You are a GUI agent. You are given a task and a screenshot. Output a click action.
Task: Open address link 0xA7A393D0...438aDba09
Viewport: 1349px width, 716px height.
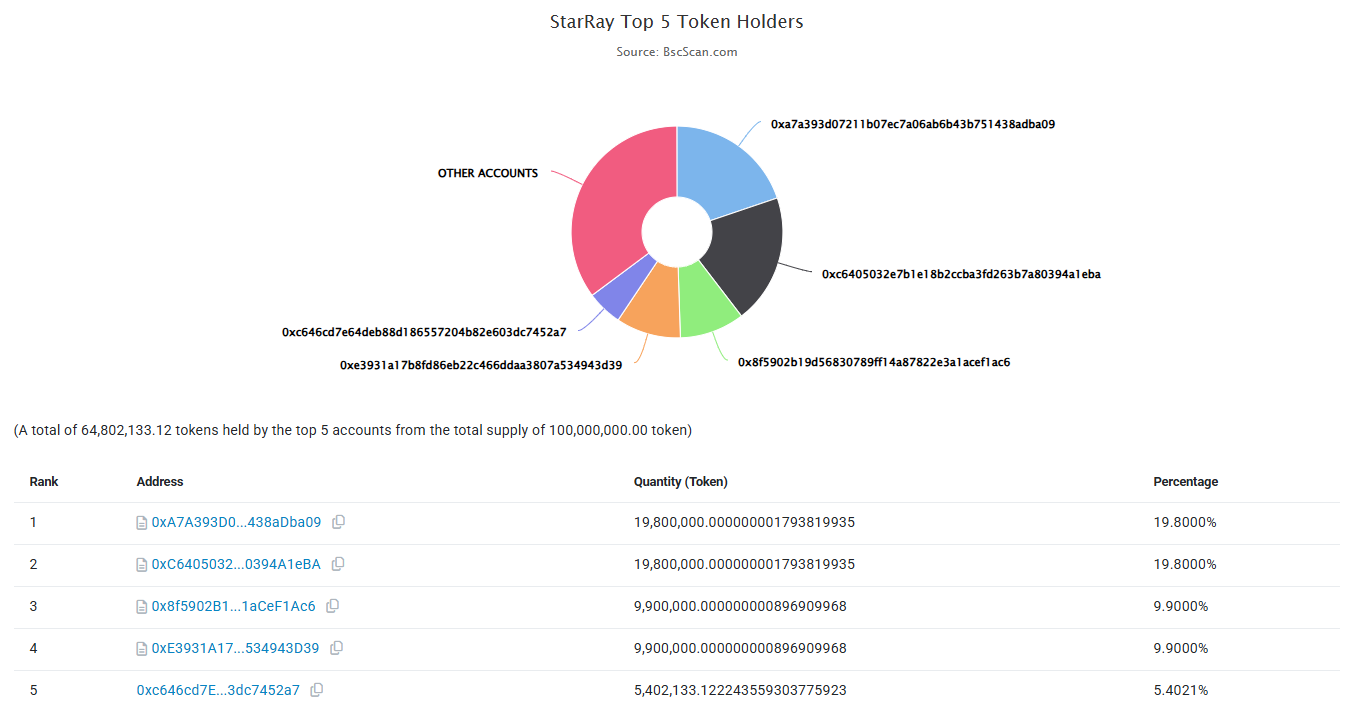pyautogui.click(x=236, y=522)
